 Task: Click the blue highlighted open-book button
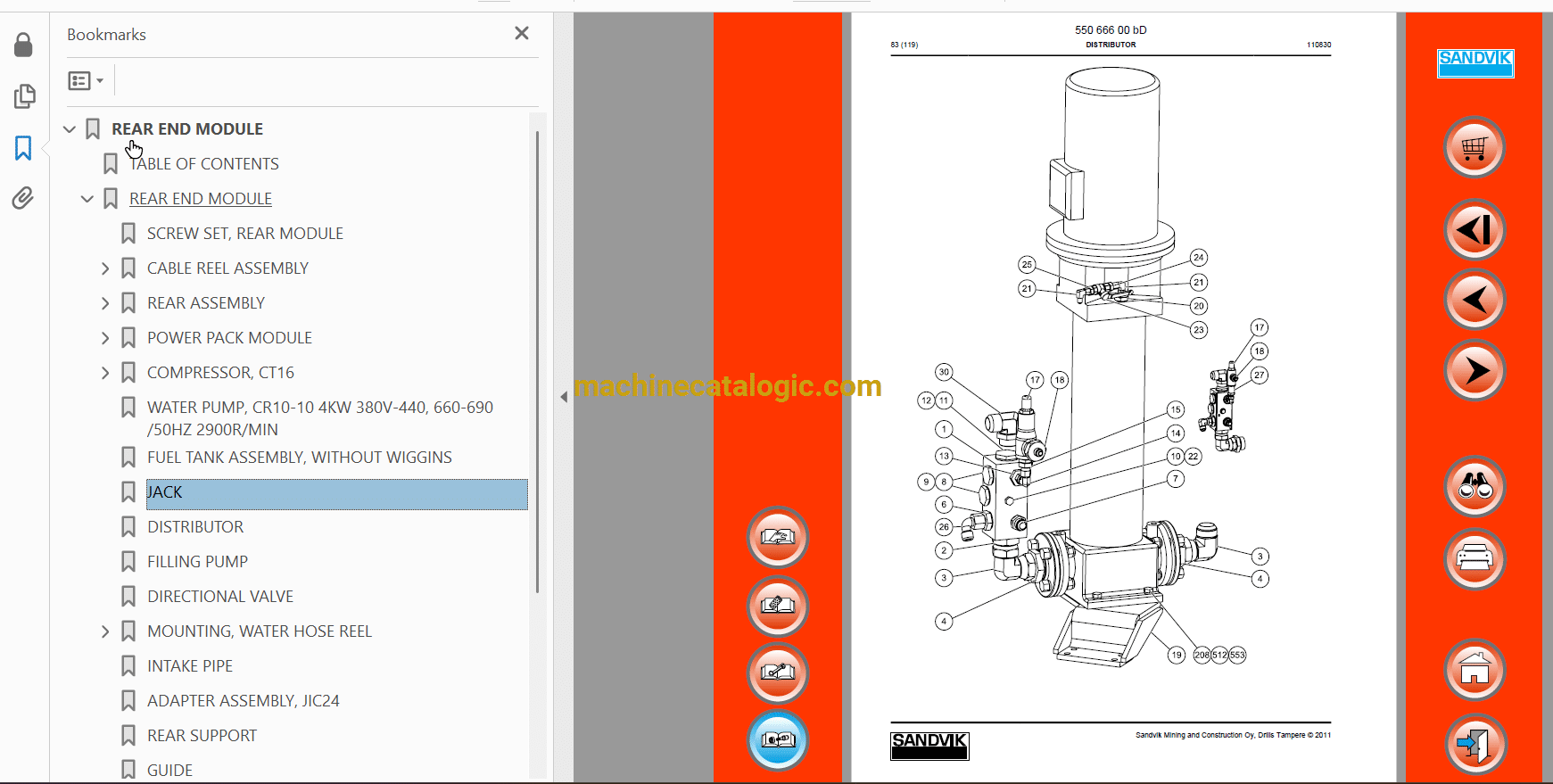click(x=778, y=740)
